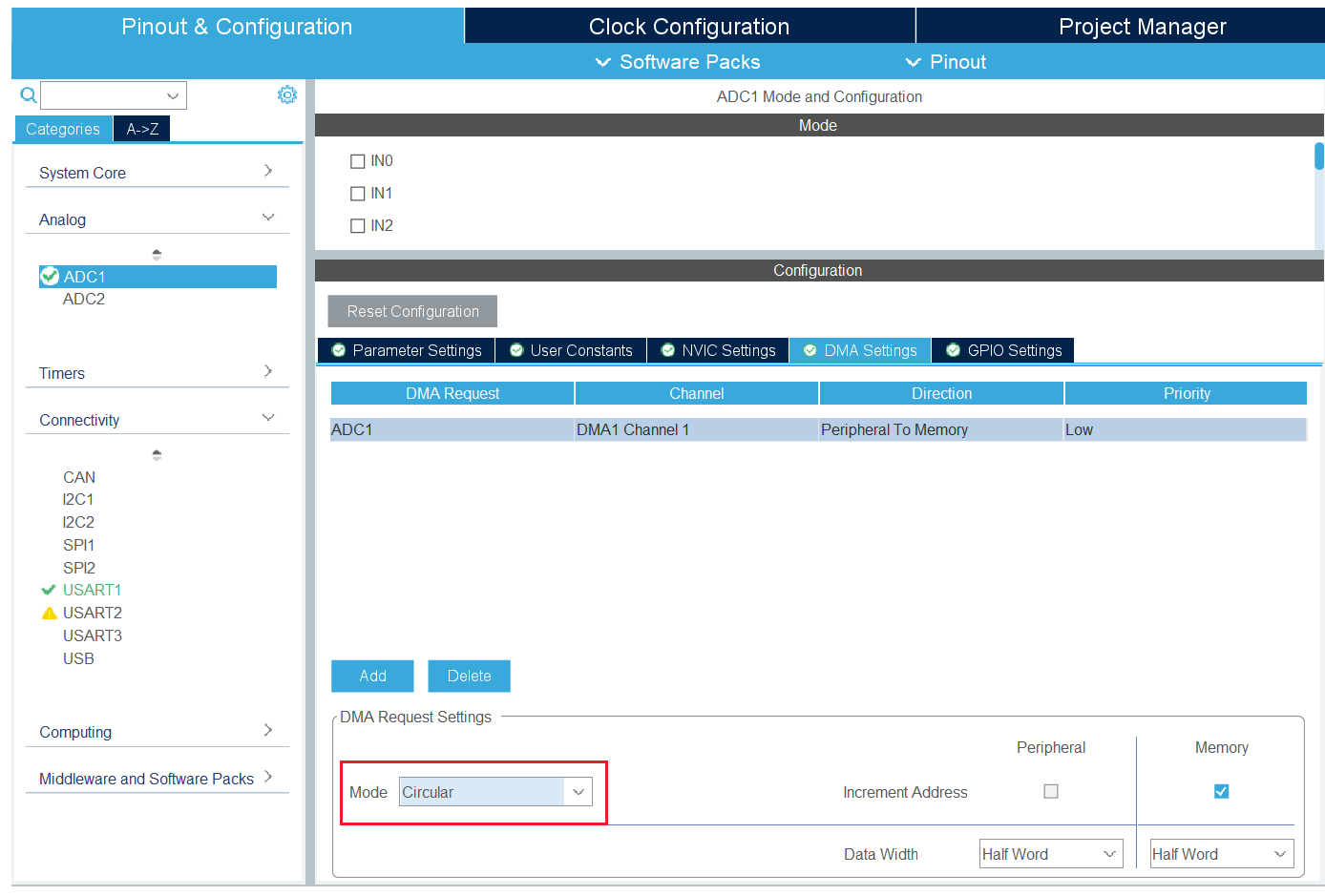
Task: Open Peripheral Data Width Half Word dropdown
Action: point(1051,854)
